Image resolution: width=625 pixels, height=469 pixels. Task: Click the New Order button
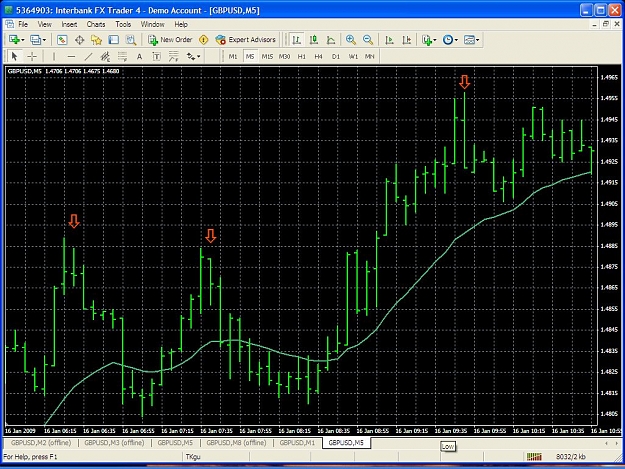coord(170,39)
